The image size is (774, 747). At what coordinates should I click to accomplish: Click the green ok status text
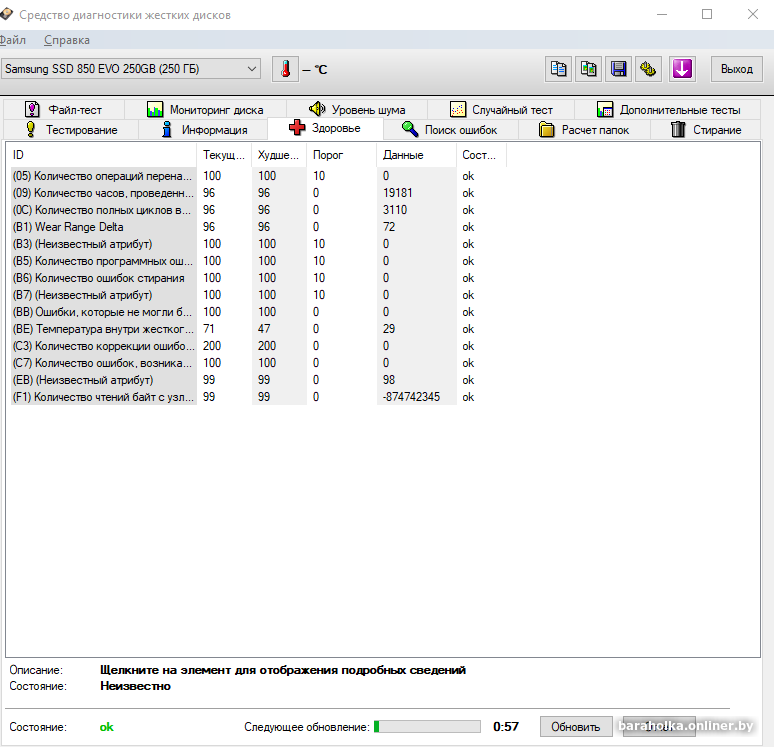pyautogui.click(x=106, y=727)
